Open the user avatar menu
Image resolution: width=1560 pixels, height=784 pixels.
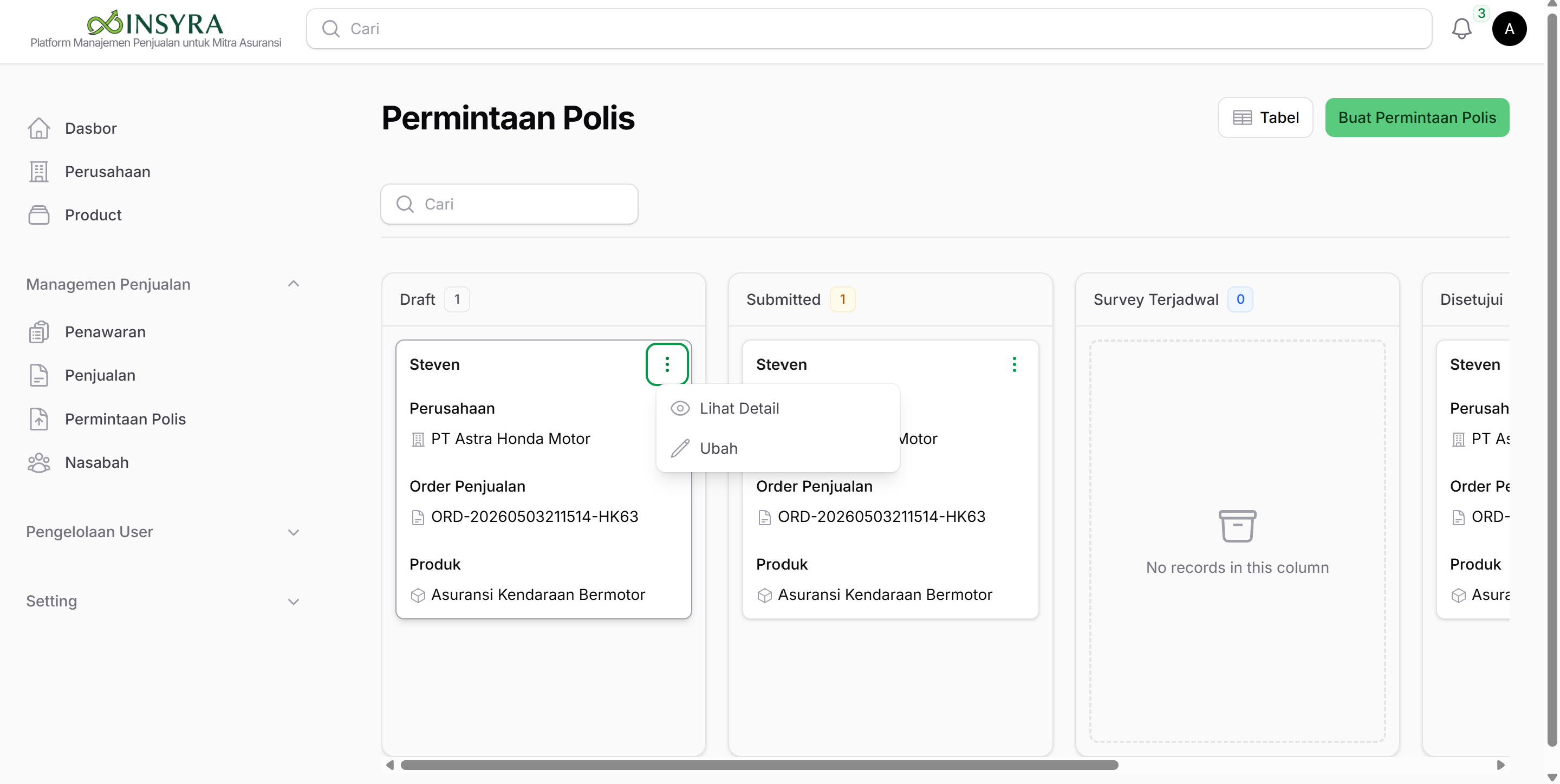[1509, 29]
